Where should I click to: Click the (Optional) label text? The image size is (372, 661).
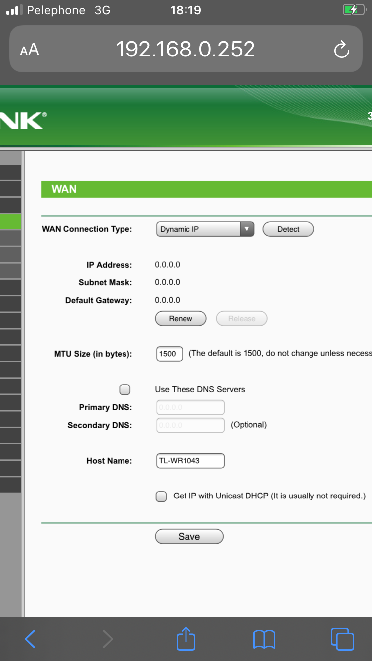[x=248, y=425]
